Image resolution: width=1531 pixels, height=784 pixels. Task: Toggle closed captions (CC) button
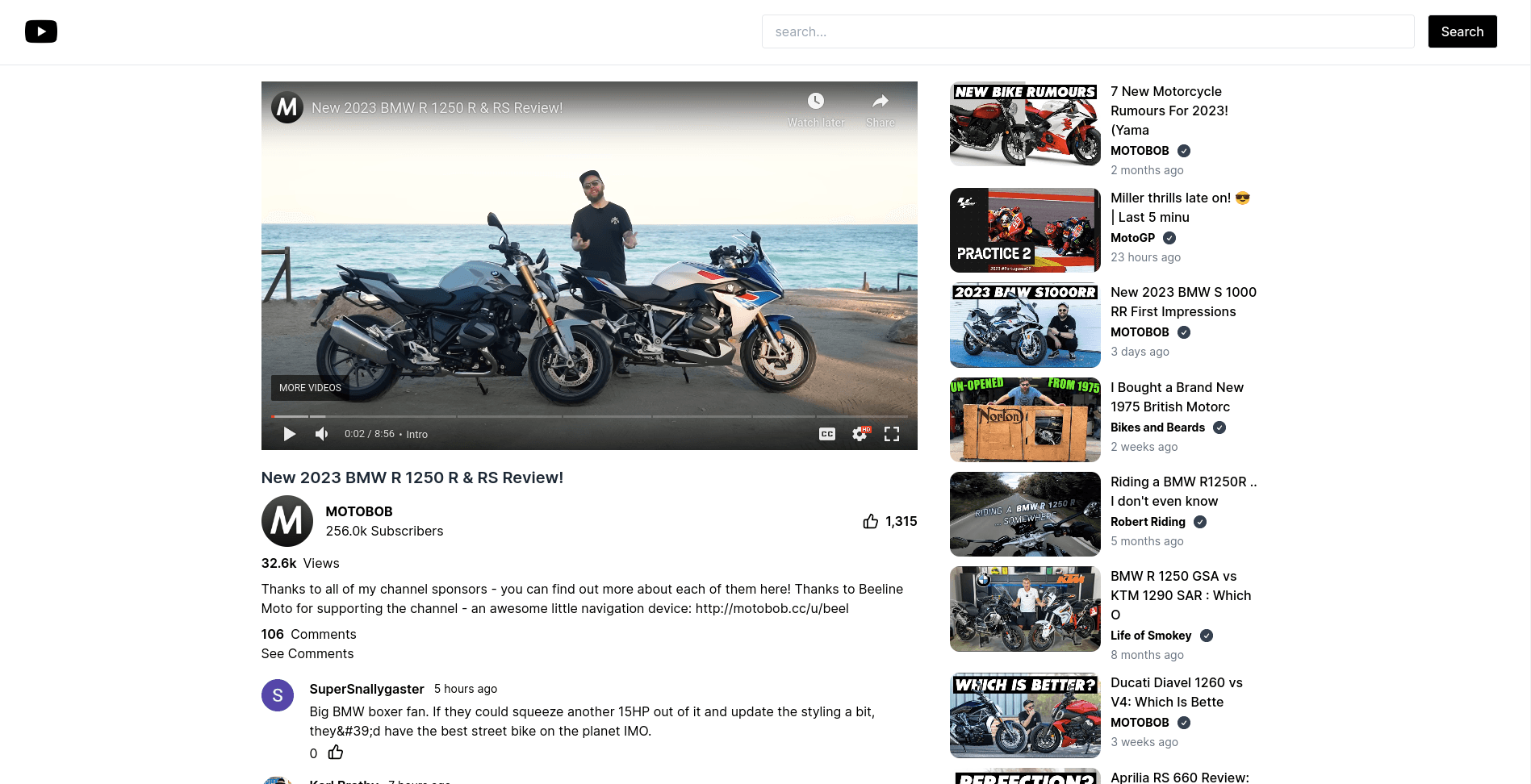tap(827, 434)
